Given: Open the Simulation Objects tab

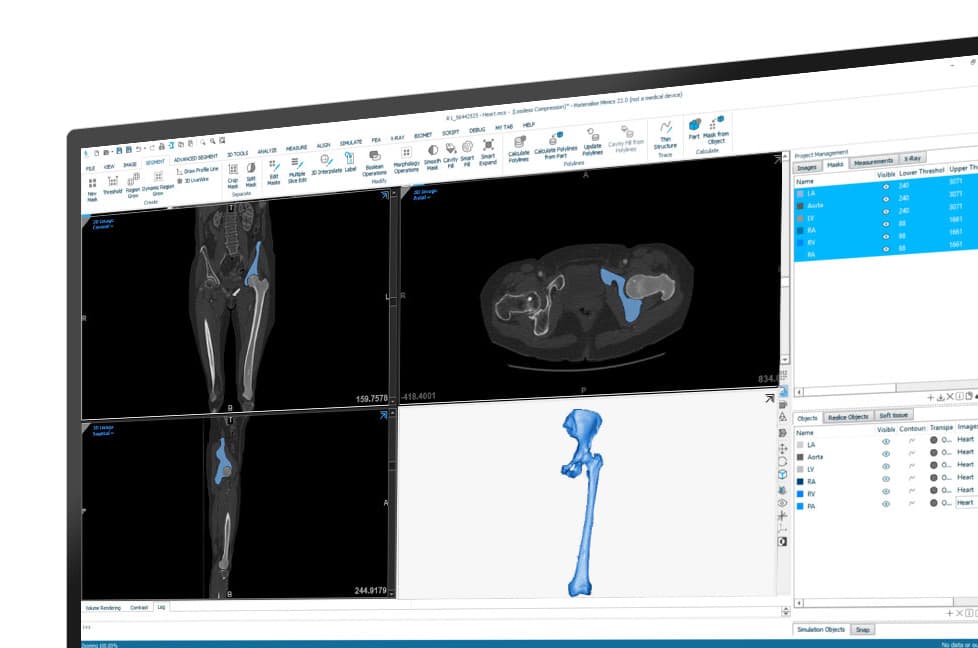Looking at the screenshot, I should (821, 630).
